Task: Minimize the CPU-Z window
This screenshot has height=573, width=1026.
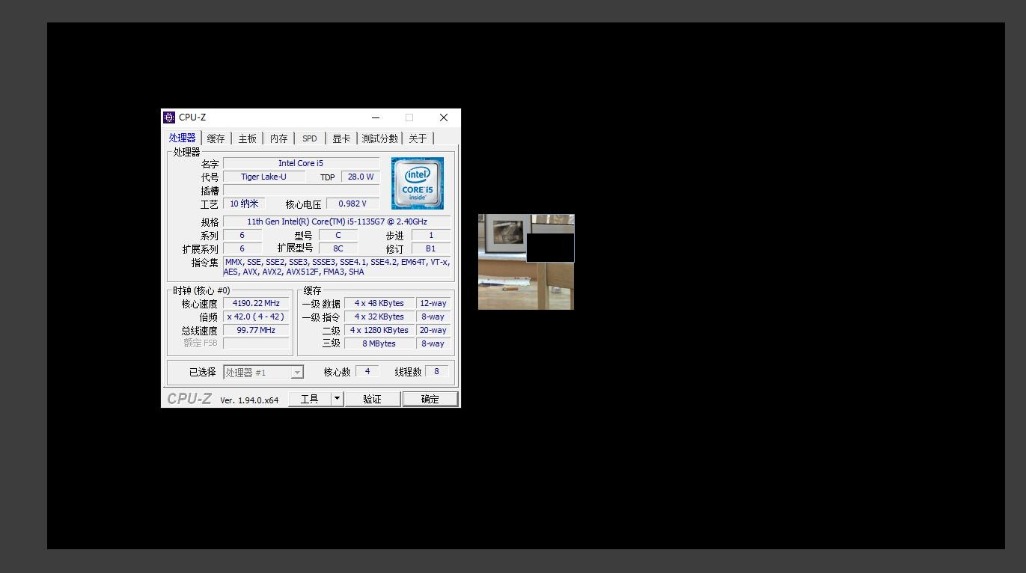Action: click(375, 118)
